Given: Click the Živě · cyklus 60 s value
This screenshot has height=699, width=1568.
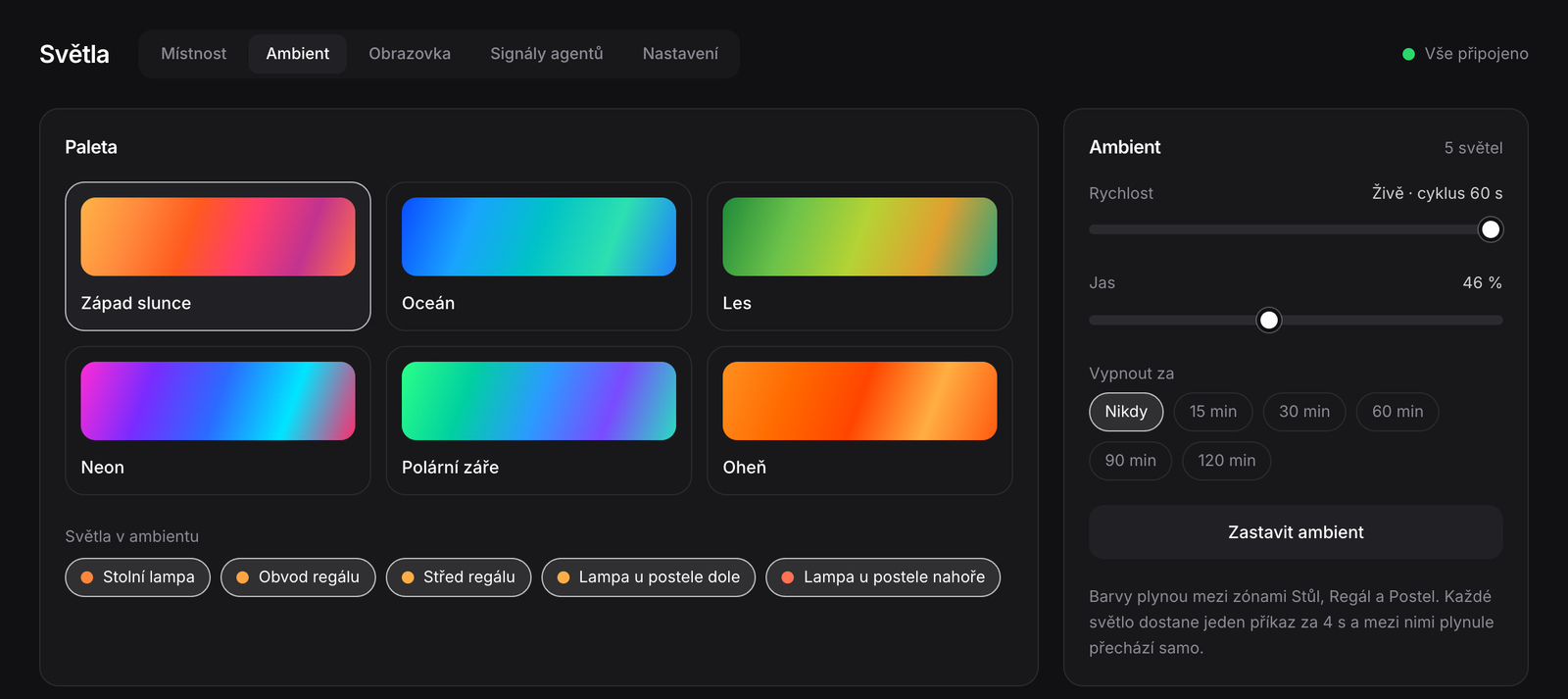Looking at the screenshot, I should tap(1437, 193).
